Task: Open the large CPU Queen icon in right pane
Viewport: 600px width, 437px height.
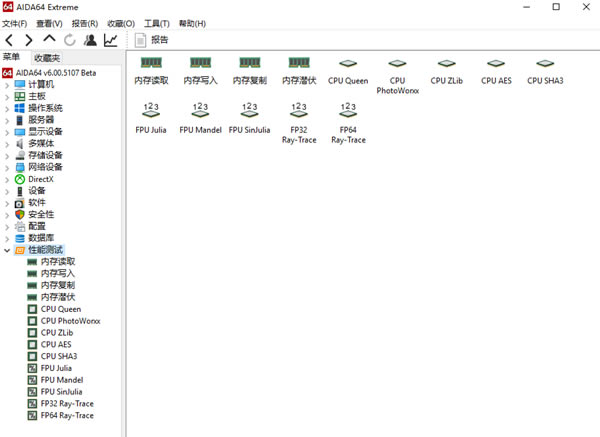Action: pyautogui.click(x=349, y=70)
